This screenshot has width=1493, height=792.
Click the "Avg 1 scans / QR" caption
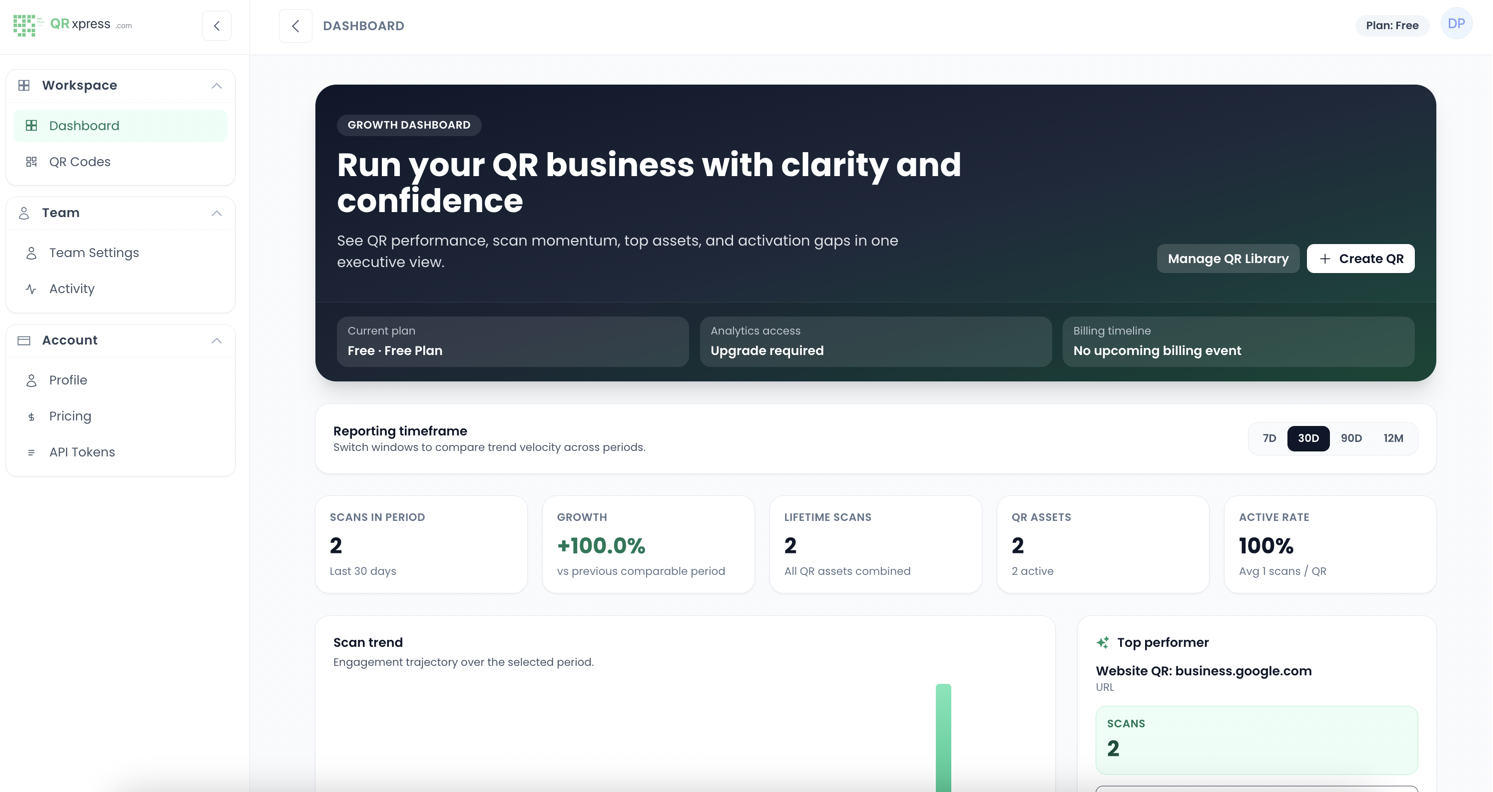1282,571
